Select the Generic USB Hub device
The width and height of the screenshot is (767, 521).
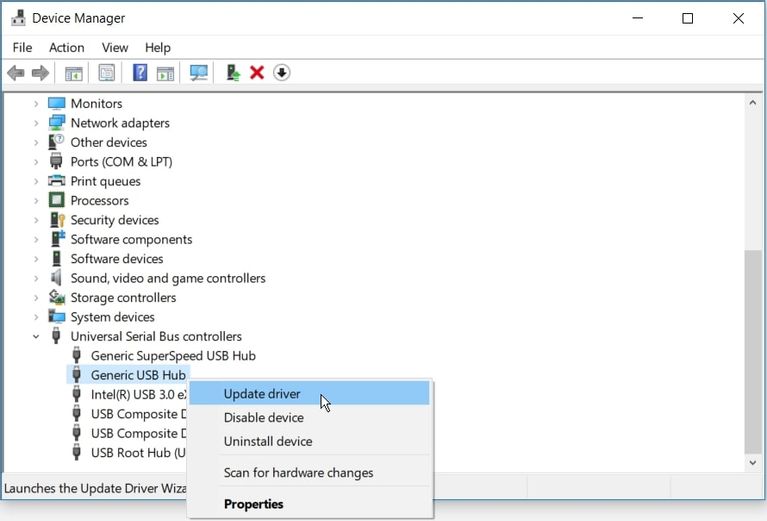(x=138, y=375)
